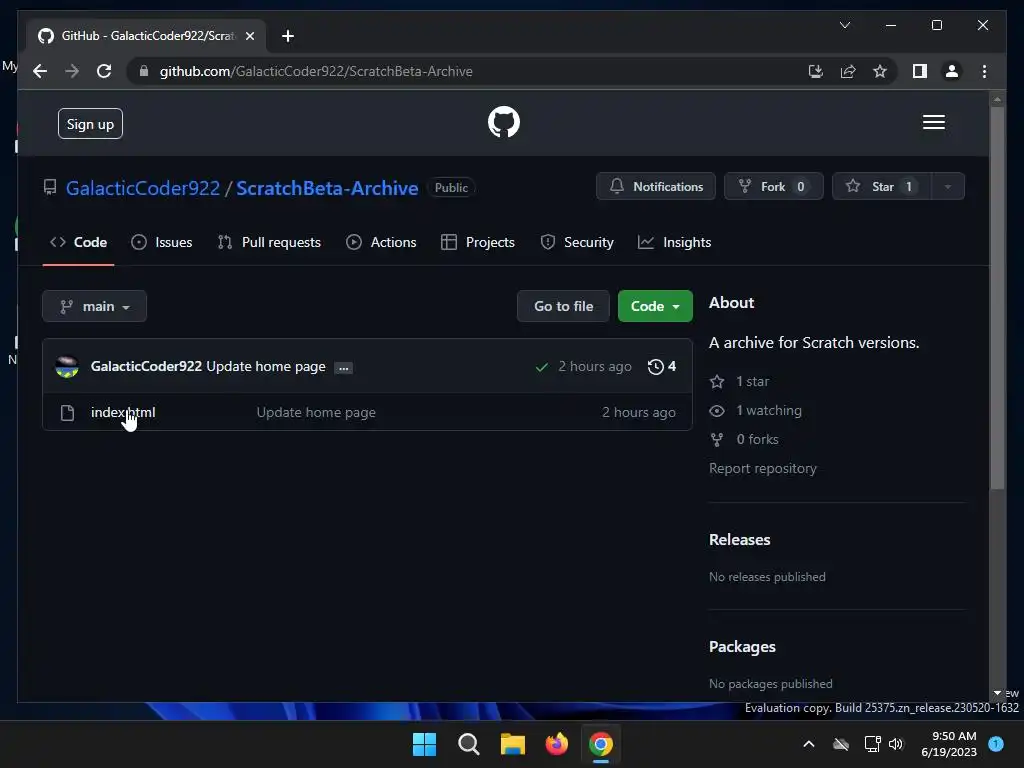Screen dimensions: 1024x768
Task: Fork the repository
Action: coord(773,187)
